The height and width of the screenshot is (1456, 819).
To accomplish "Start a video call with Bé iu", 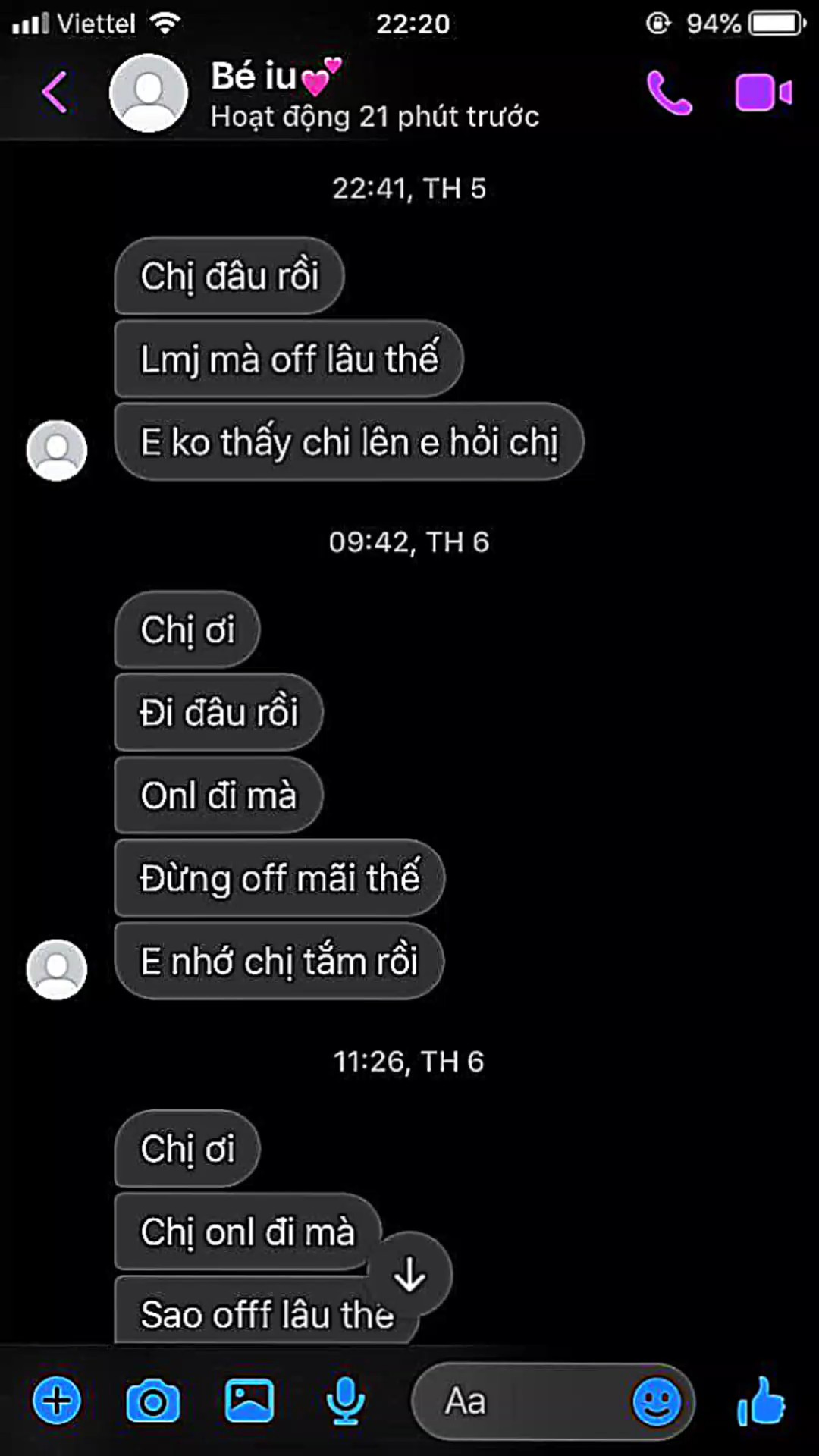I will point(763,93).
